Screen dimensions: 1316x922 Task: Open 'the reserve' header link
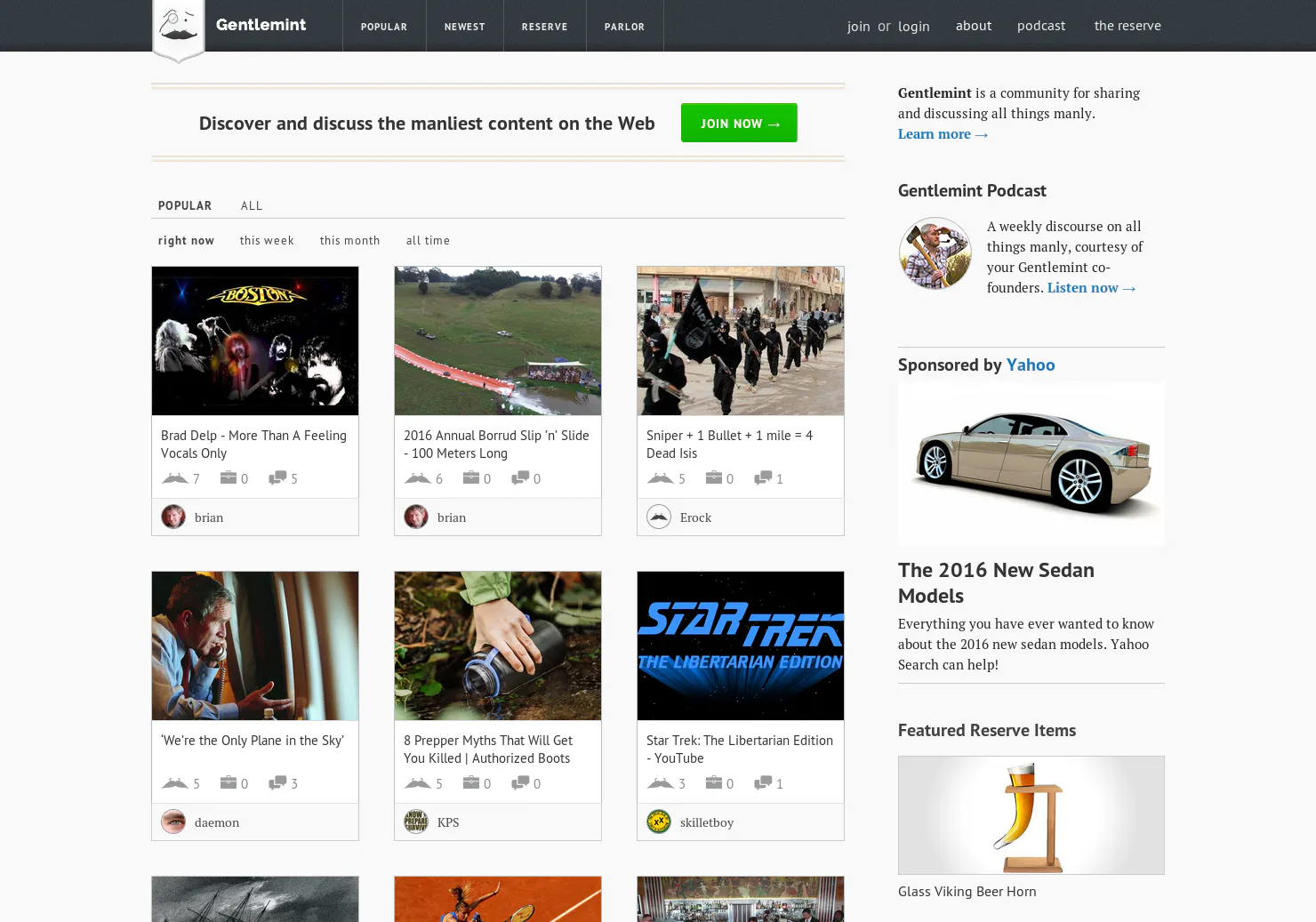point(1127,26)
